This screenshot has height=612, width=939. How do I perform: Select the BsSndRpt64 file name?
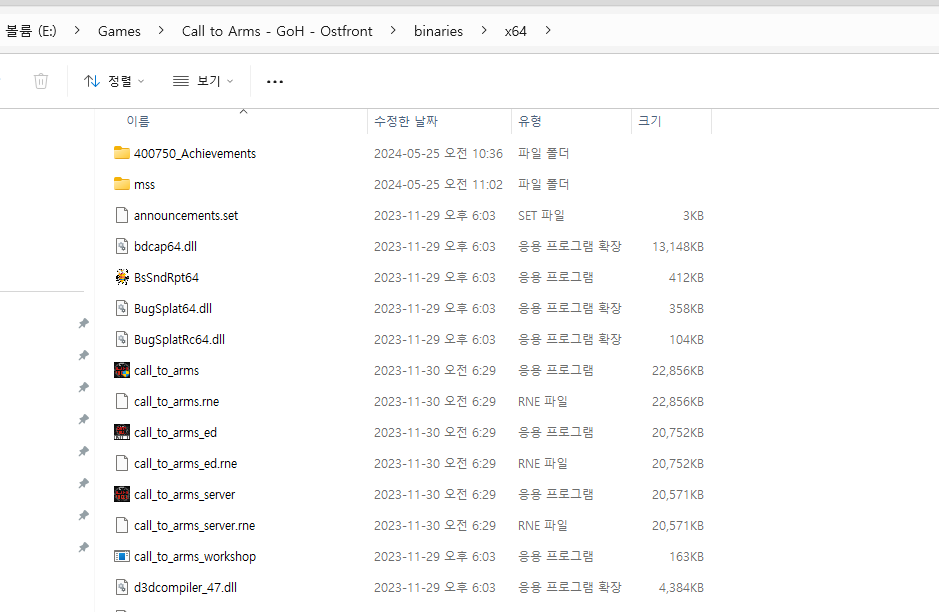pyautogui.click(x=166, y=278)
